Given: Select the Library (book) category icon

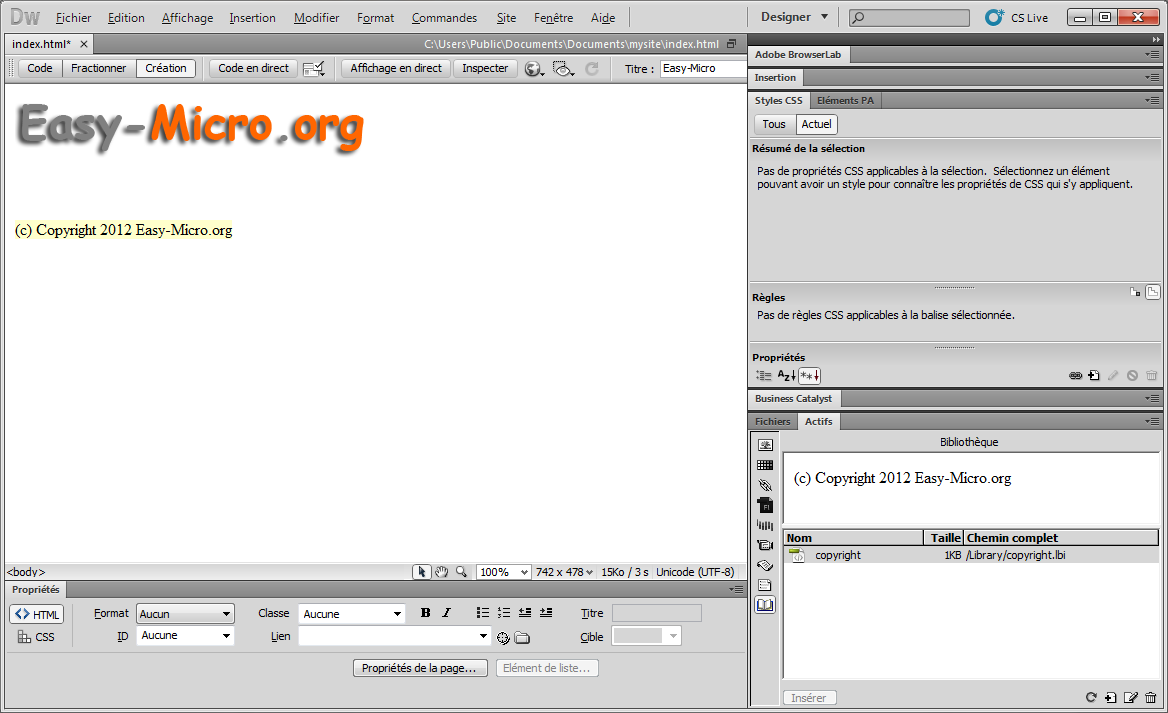Looking at the screenshot, I should (x=765, y=605).
